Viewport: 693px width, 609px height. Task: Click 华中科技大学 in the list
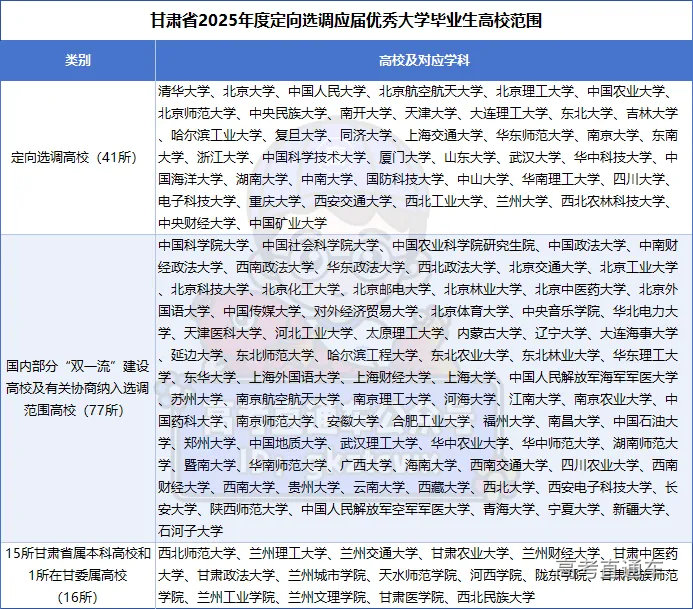pos(613,157)
